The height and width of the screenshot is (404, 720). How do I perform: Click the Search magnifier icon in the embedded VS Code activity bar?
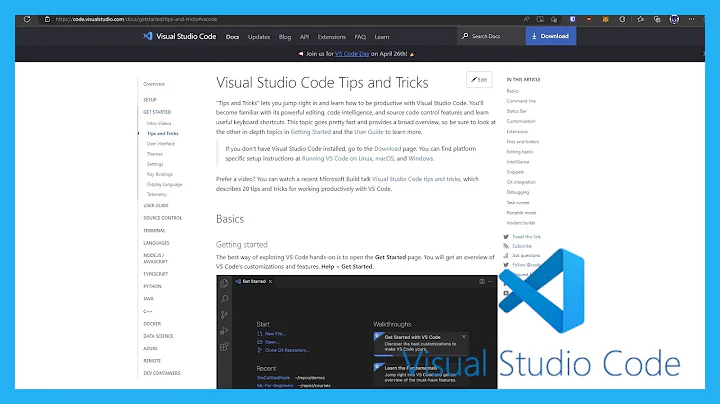click(224, 299)
